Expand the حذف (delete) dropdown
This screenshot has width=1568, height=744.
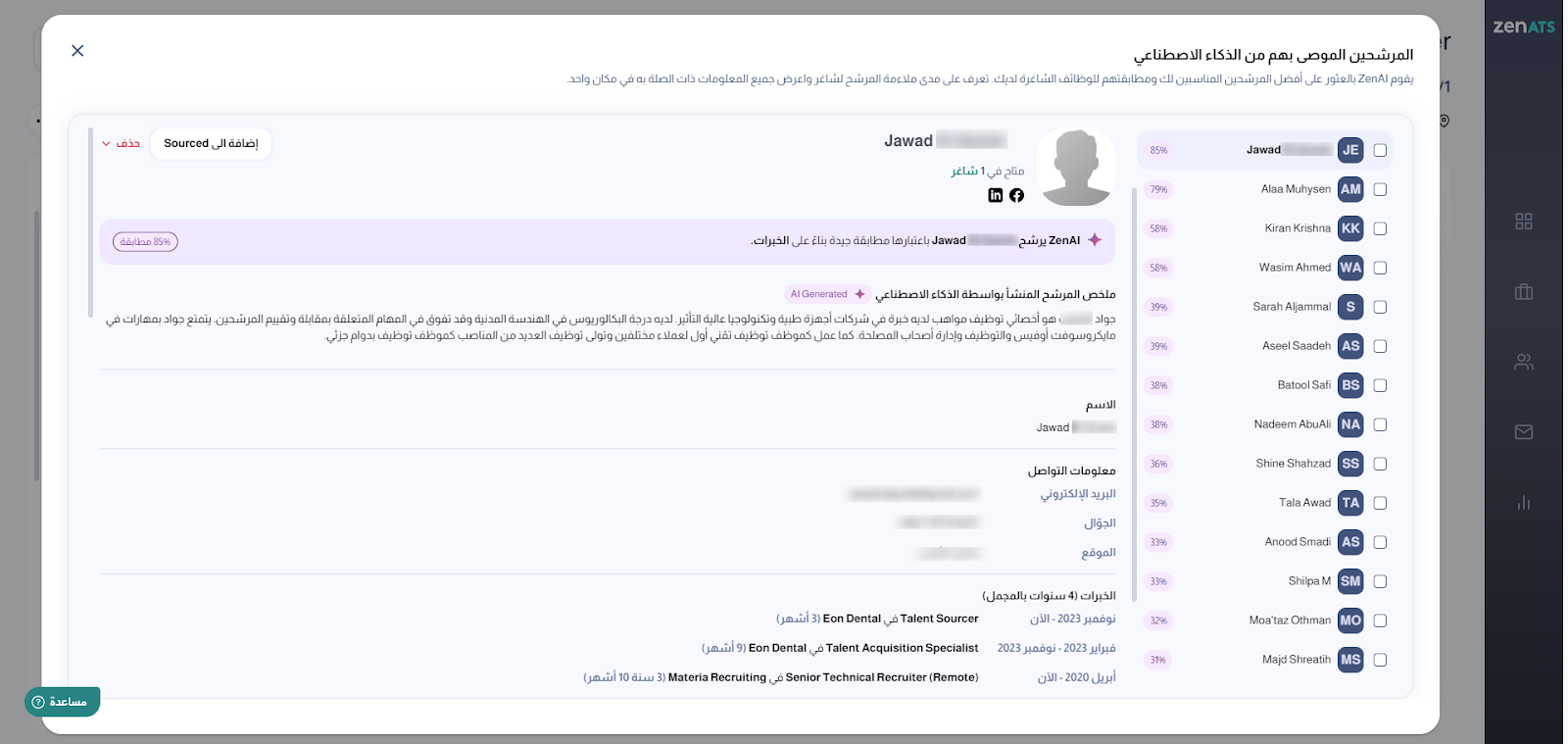coord(121,143)
